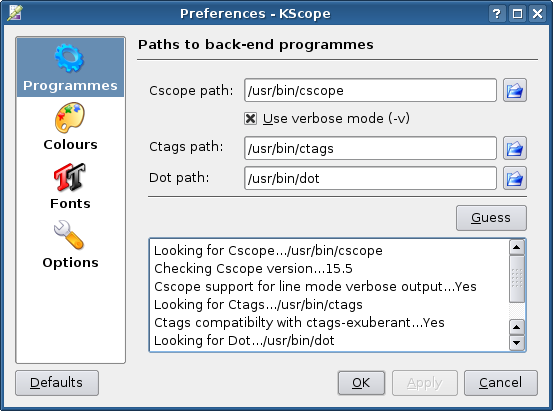This screenshot has height=411, width=553.
Task: Click in the Dot path field
Action: 370,178
